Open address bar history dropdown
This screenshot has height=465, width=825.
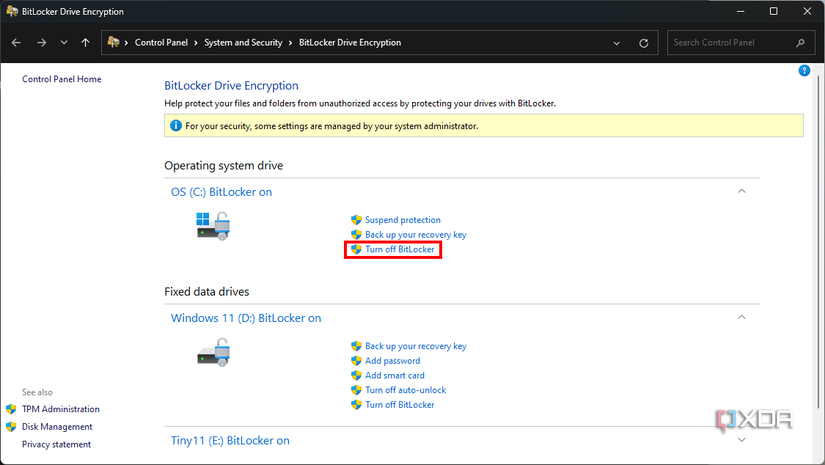point(617,43)
